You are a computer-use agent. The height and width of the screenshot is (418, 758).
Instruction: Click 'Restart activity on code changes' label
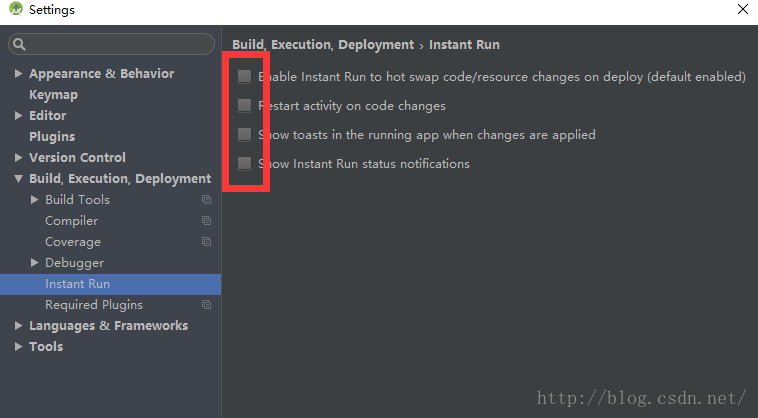352,106
